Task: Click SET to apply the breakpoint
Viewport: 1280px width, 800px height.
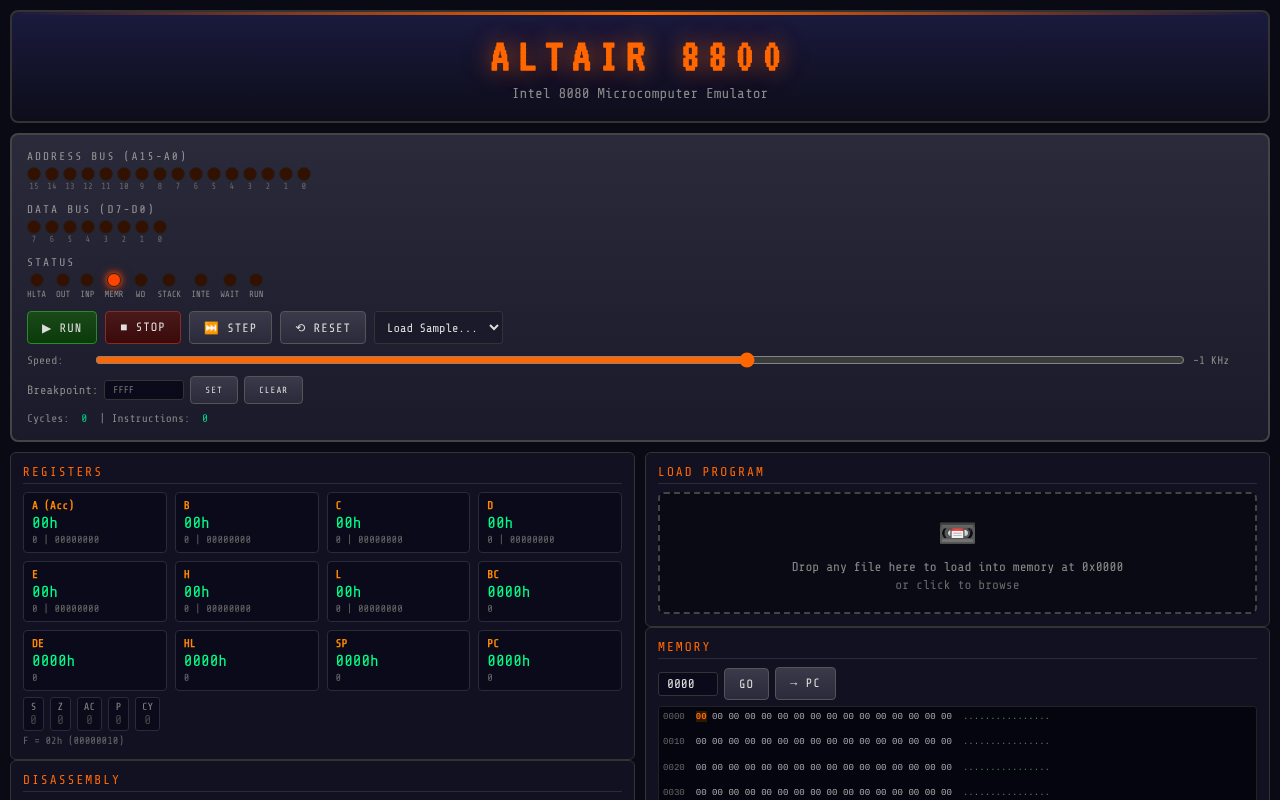Action: 214,390
